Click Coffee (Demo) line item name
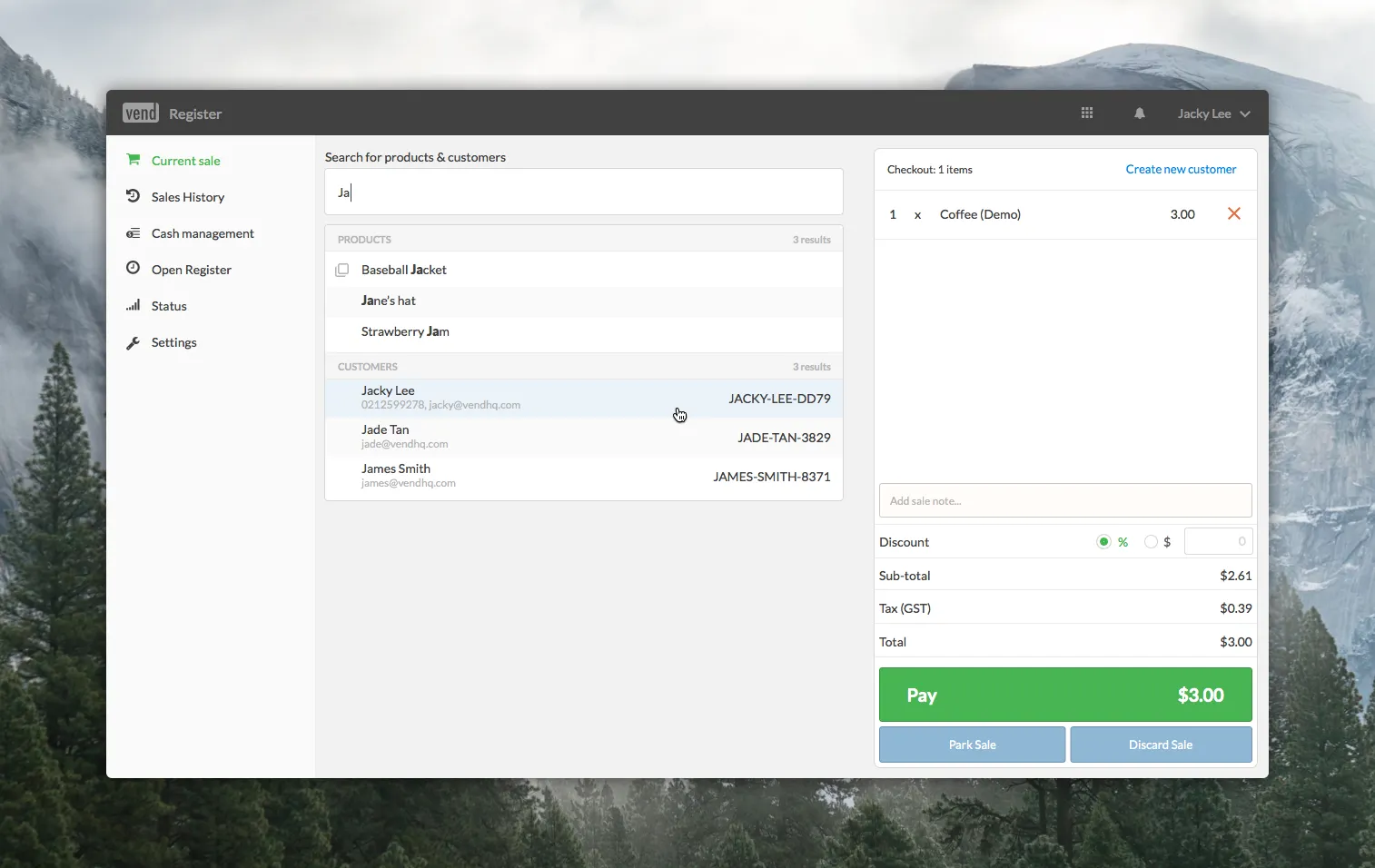Screen dimensions: 1375x868 (x=980, y=214)
